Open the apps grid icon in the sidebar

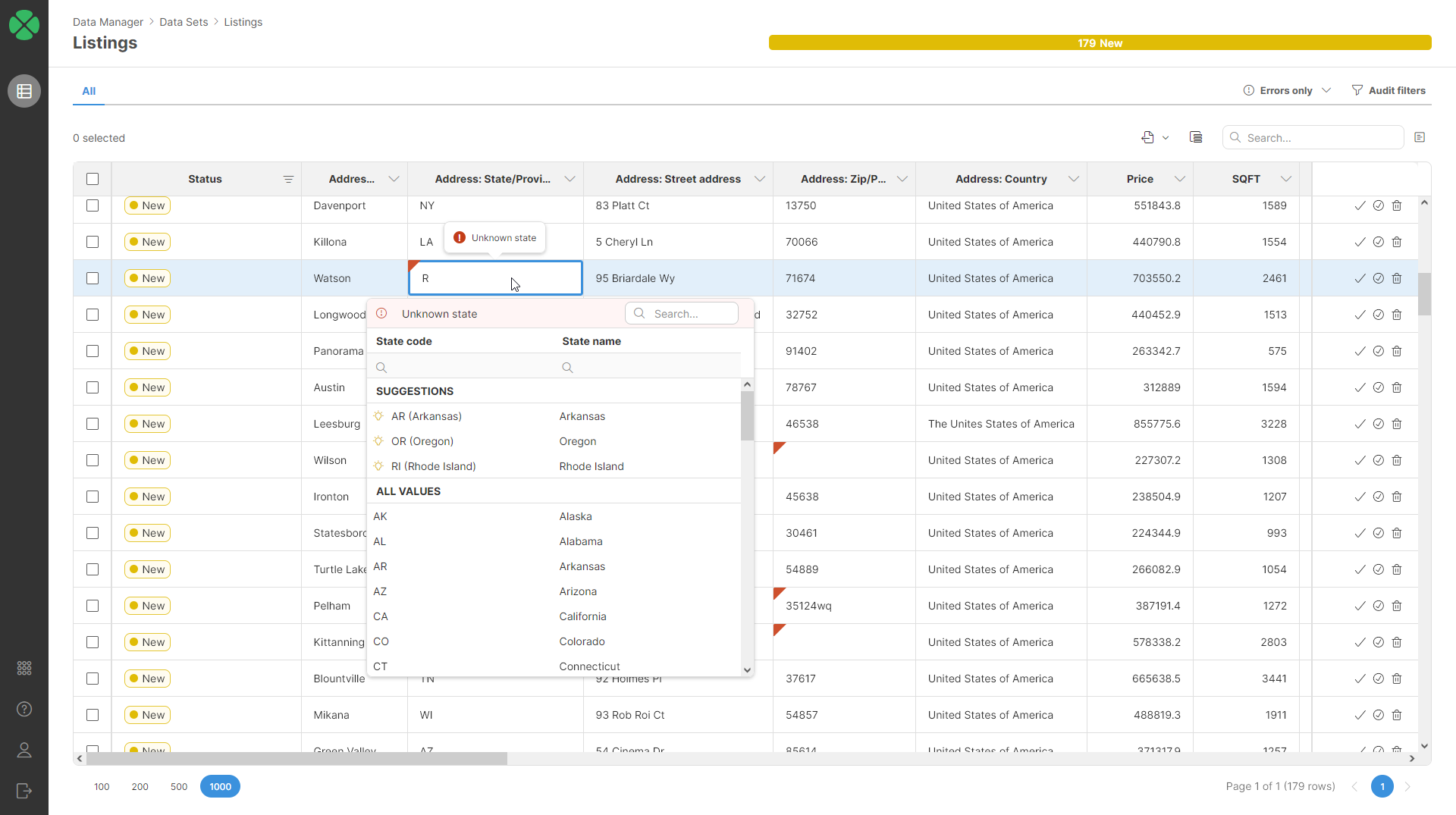(x=24, y=668)
